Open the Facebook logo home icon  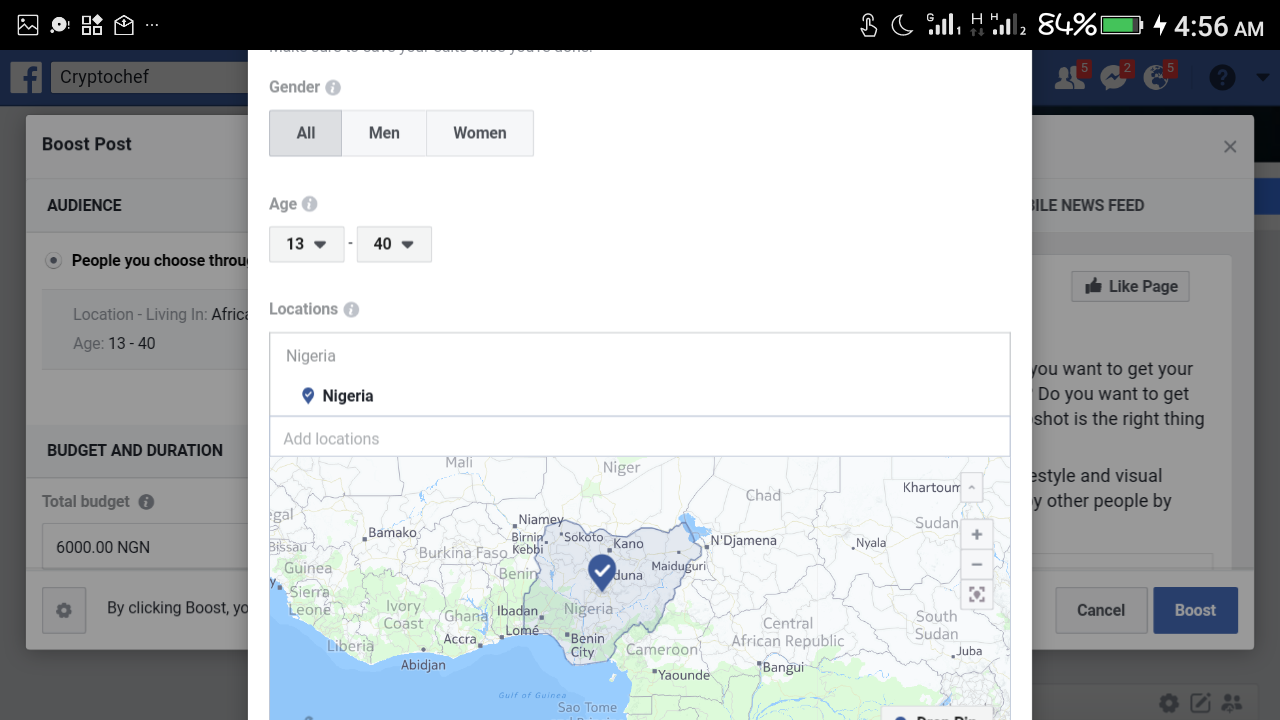click(26, 77)
